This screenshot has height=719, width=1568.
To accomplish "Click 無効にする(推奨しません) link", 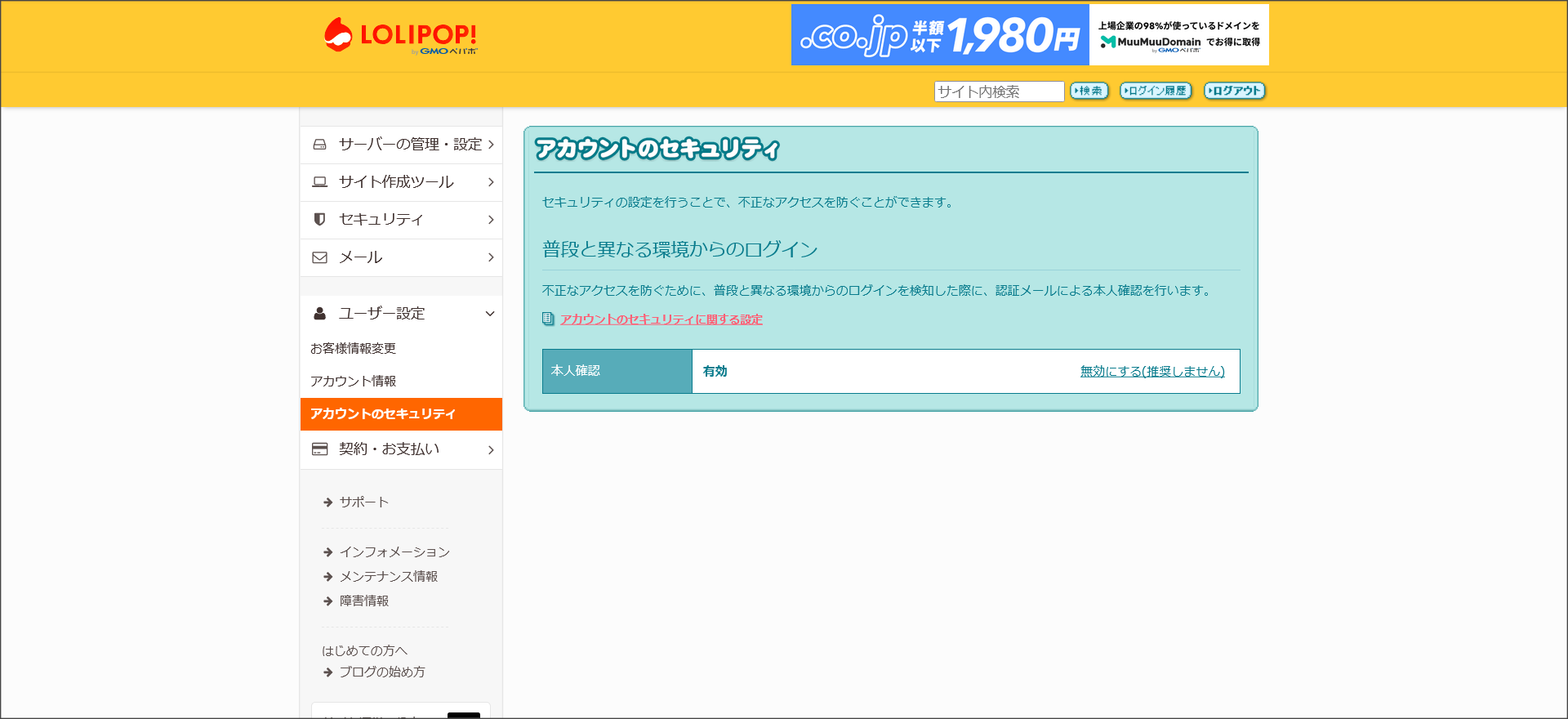I will click(1152, 372).
